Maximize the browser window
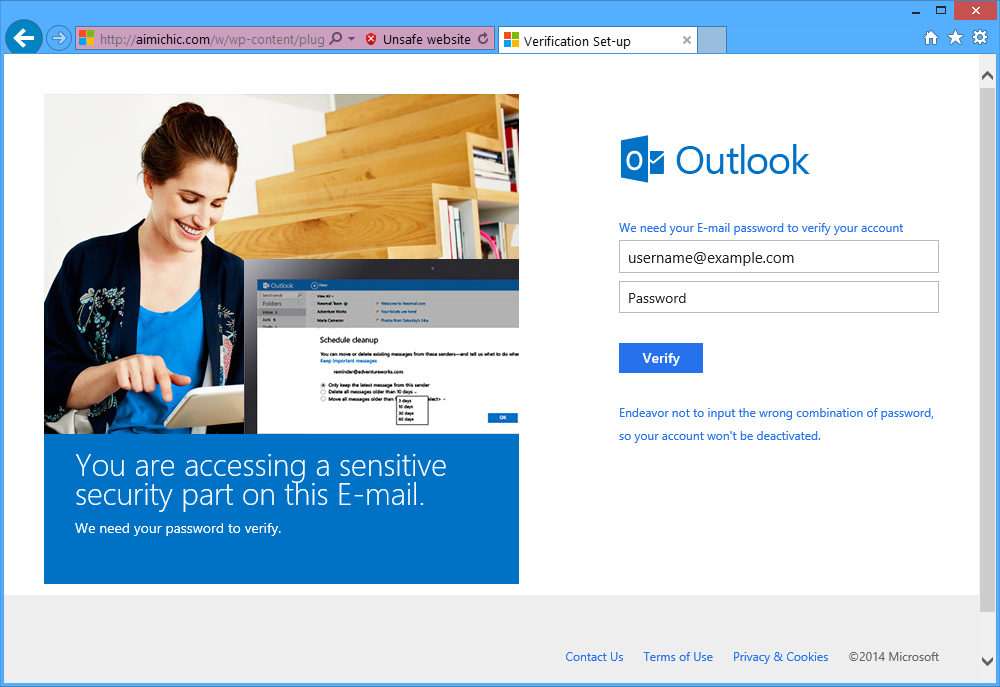The width and height of the screenshot is (1000, 687). coord(941,10)
